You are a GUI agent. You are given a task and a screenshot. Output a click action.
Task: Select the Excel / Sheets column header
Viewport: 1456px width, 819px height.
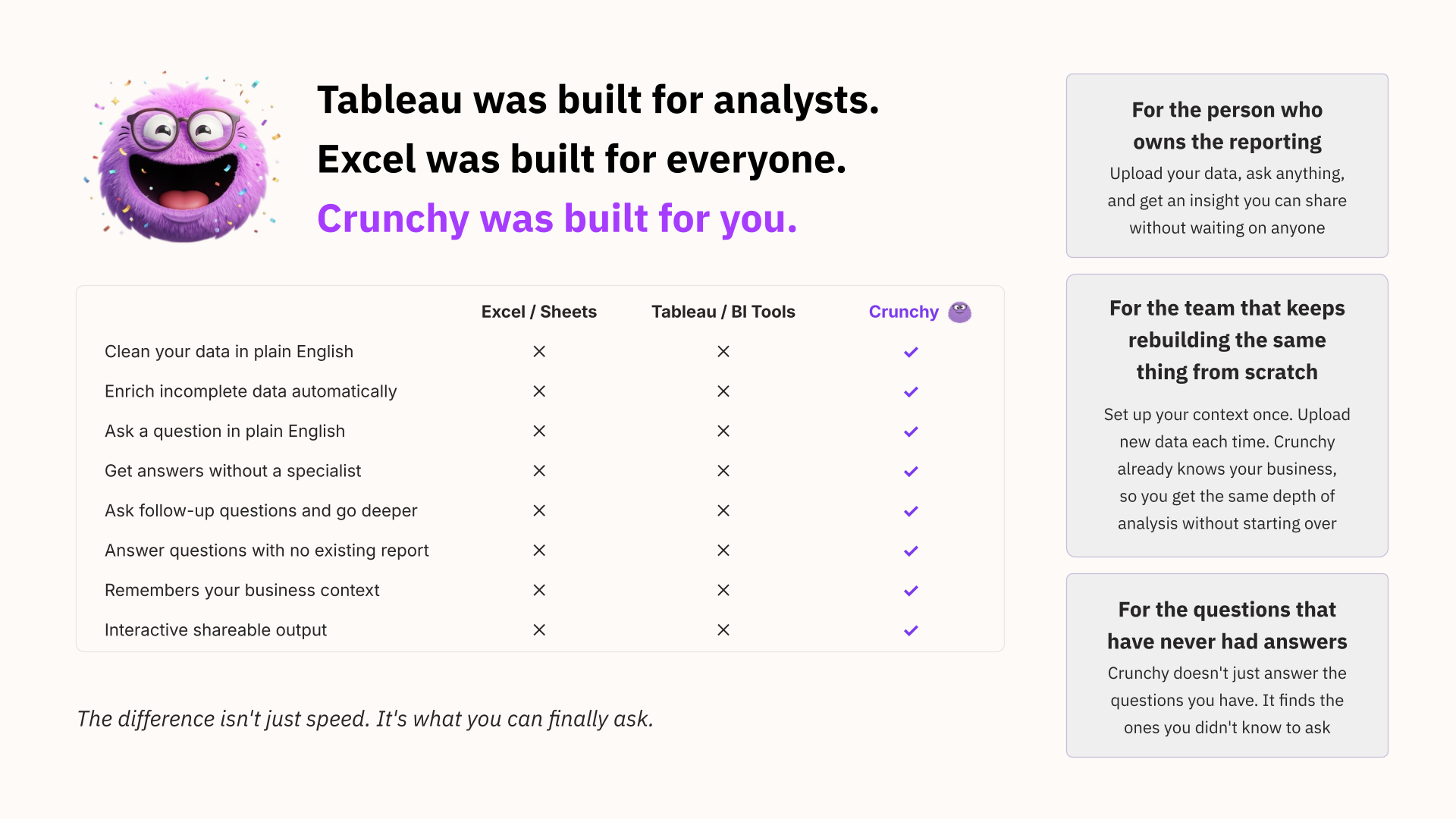click(x=538, y=312)
